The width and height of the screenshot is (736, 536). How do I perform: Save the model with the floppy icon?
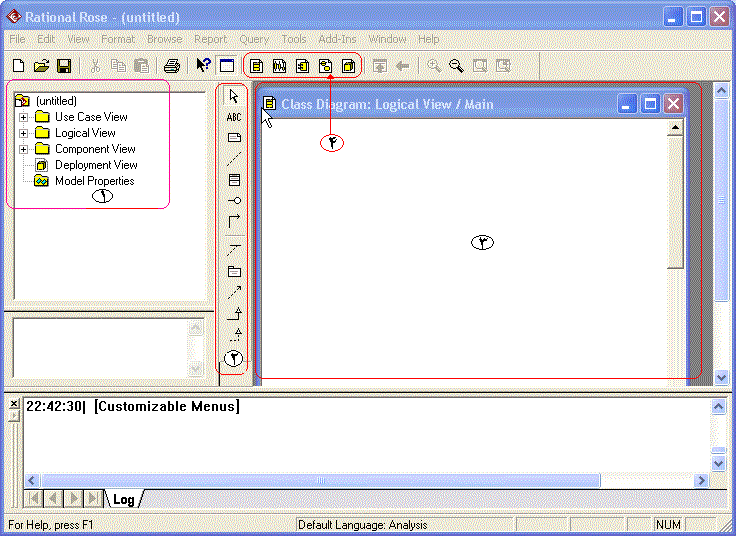coord(64,66)
